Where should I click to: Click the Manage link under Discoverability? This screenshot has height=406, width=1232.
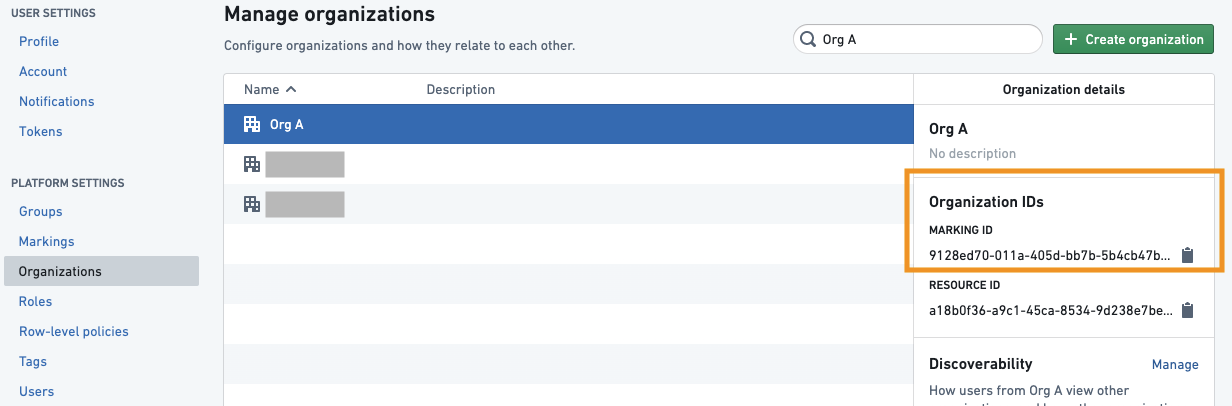(1175, 364)
